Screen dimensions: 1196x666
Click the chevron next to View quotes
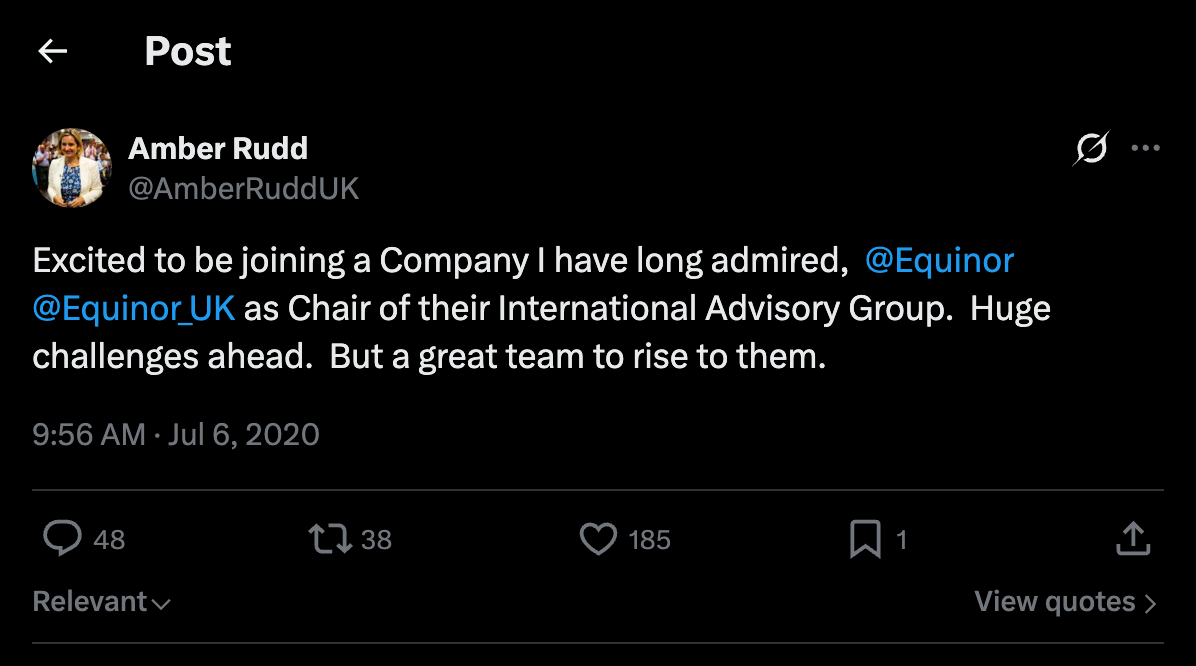[x=1150, y=603]
